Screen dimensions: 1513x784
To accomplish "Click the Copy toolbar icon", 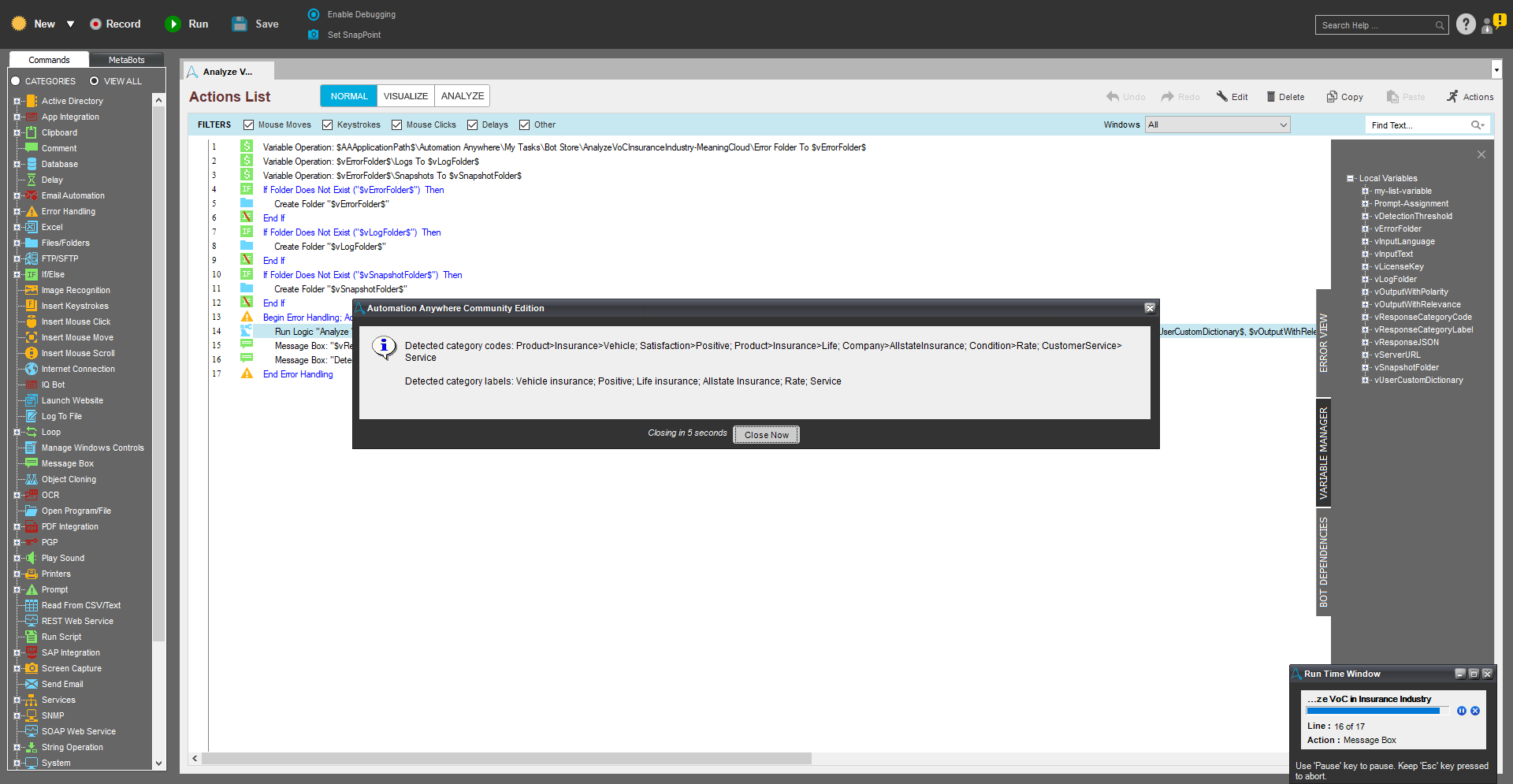I will (x=1332, y=97).
